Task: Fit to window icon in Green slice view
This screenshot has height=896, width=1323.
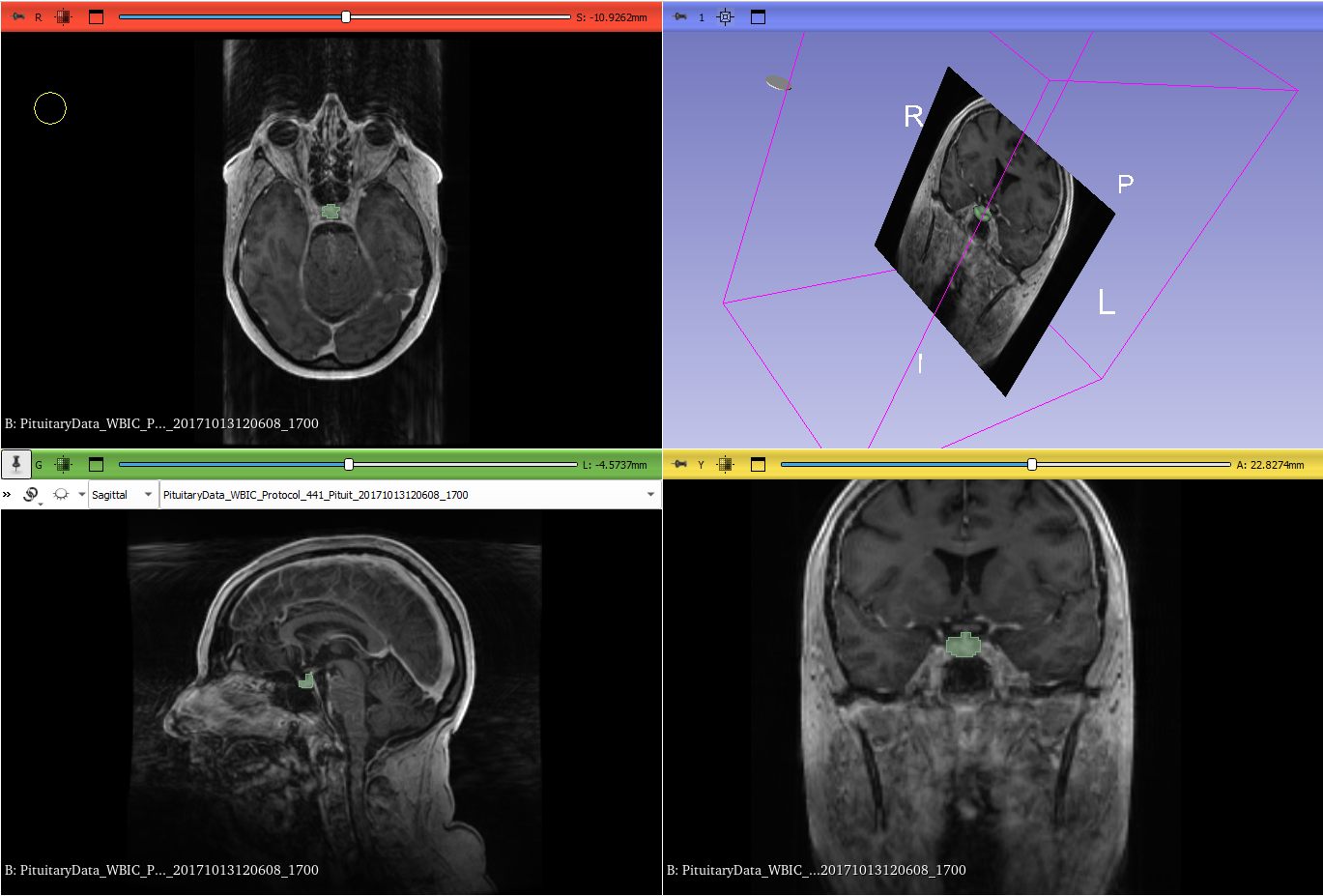Action: tap(64, 464)
